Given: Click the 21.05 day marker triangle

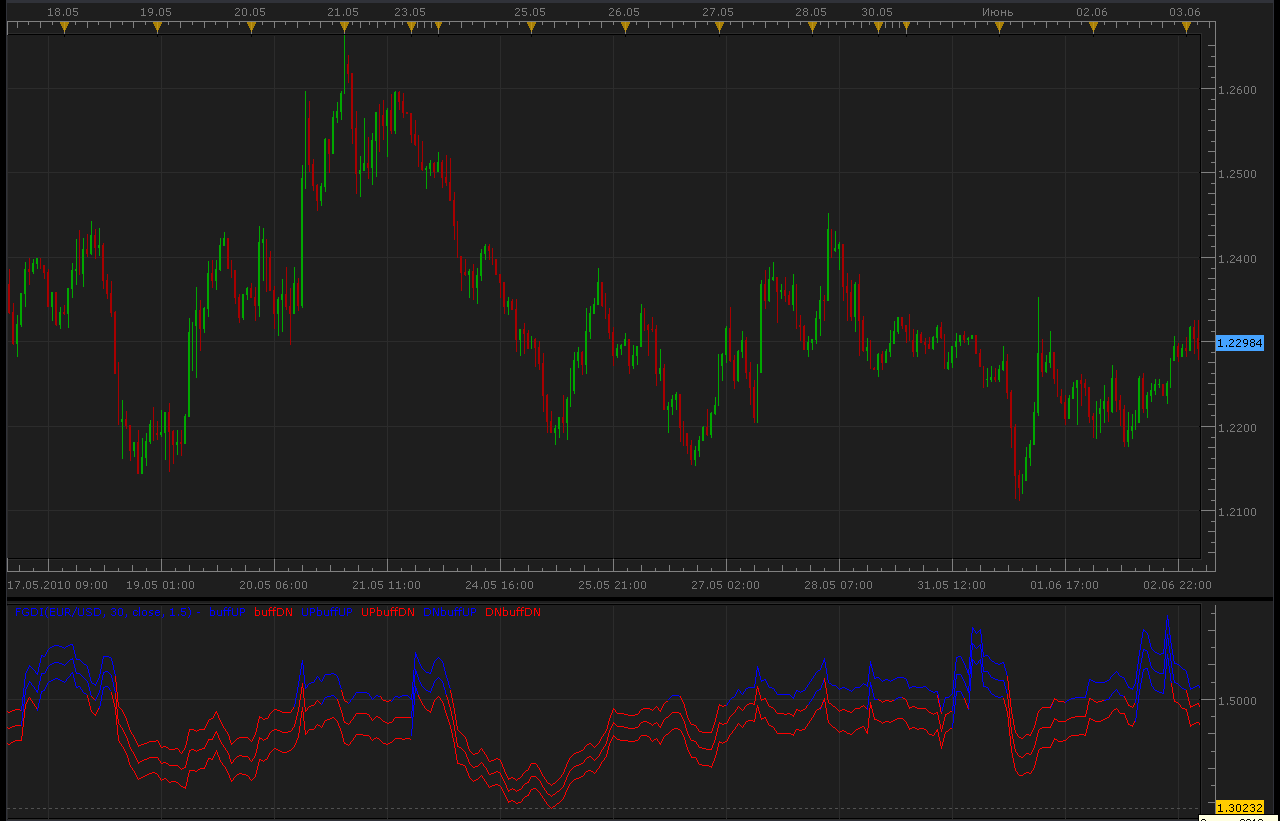Looking at the screenshot, I should click(x=344, y=28).
